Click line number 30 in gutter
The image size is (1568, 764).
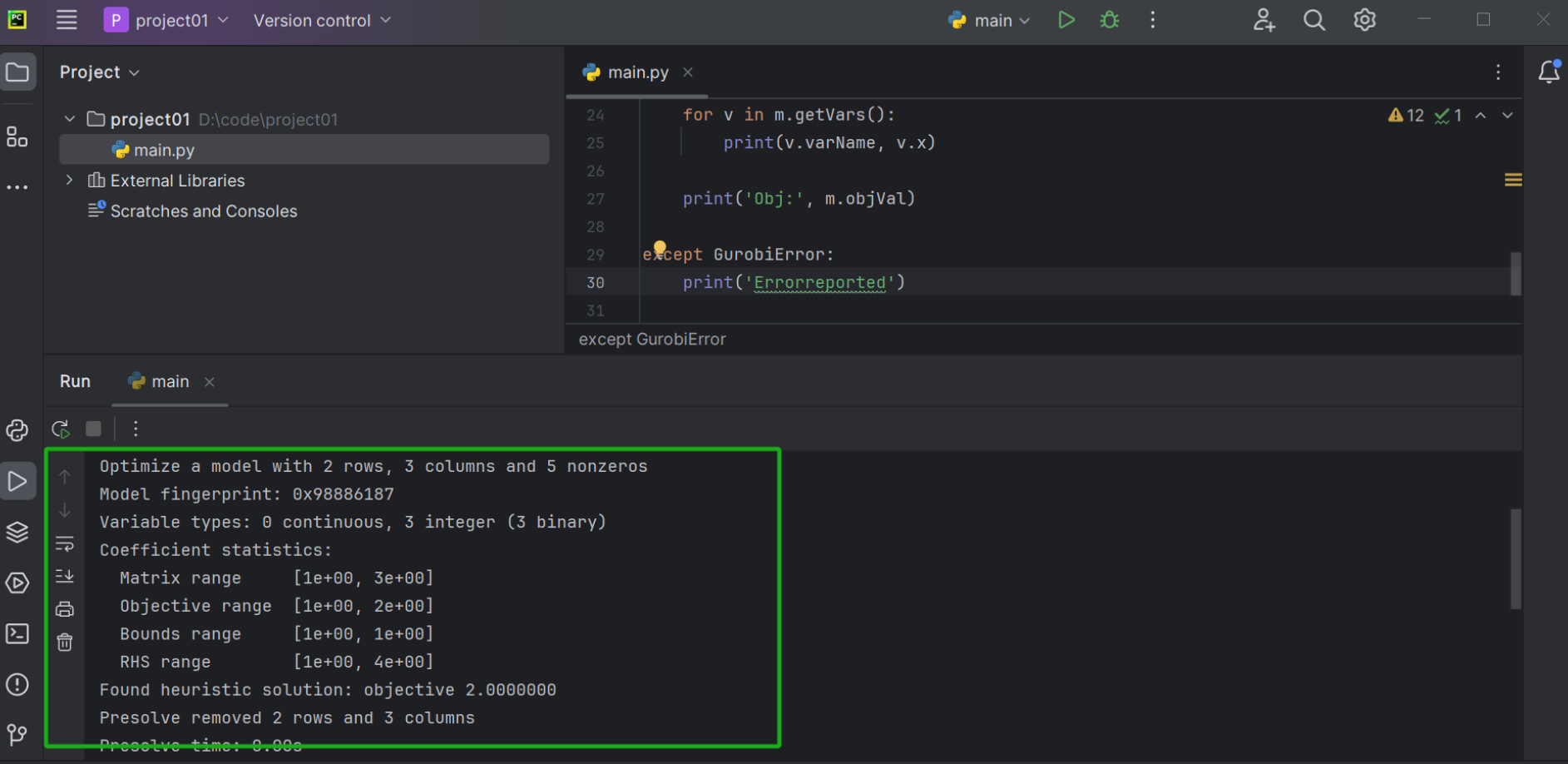coord(596,282)
